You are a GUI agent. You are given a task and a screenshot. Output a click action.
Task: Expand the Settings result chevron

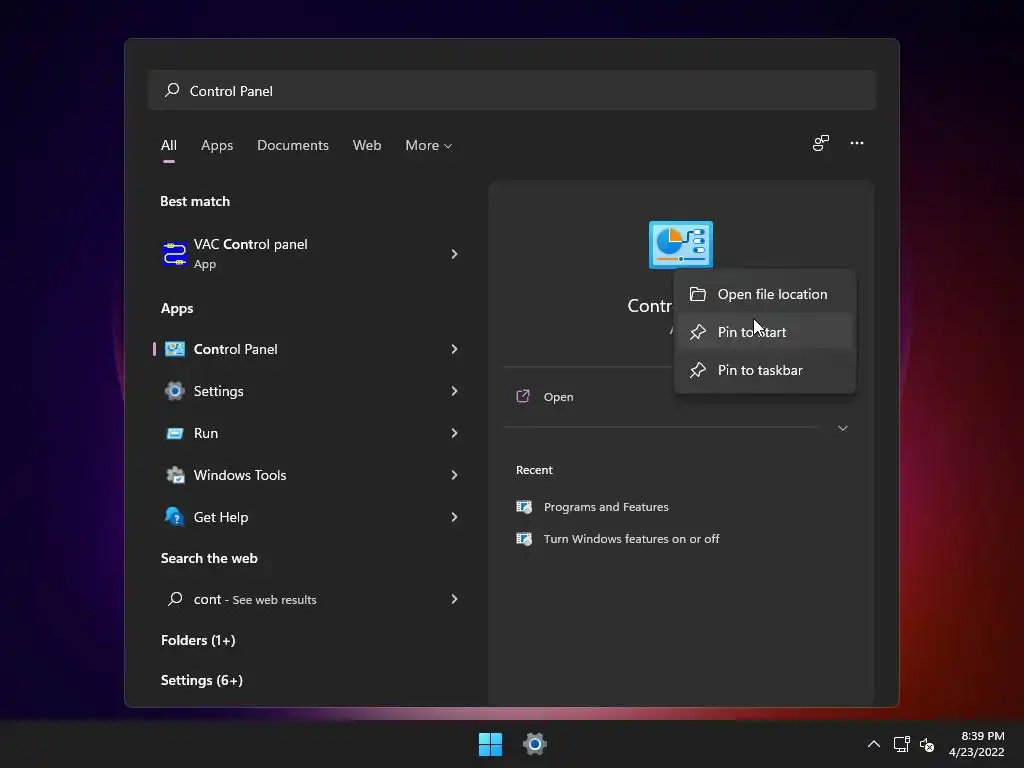click(455, 391)
